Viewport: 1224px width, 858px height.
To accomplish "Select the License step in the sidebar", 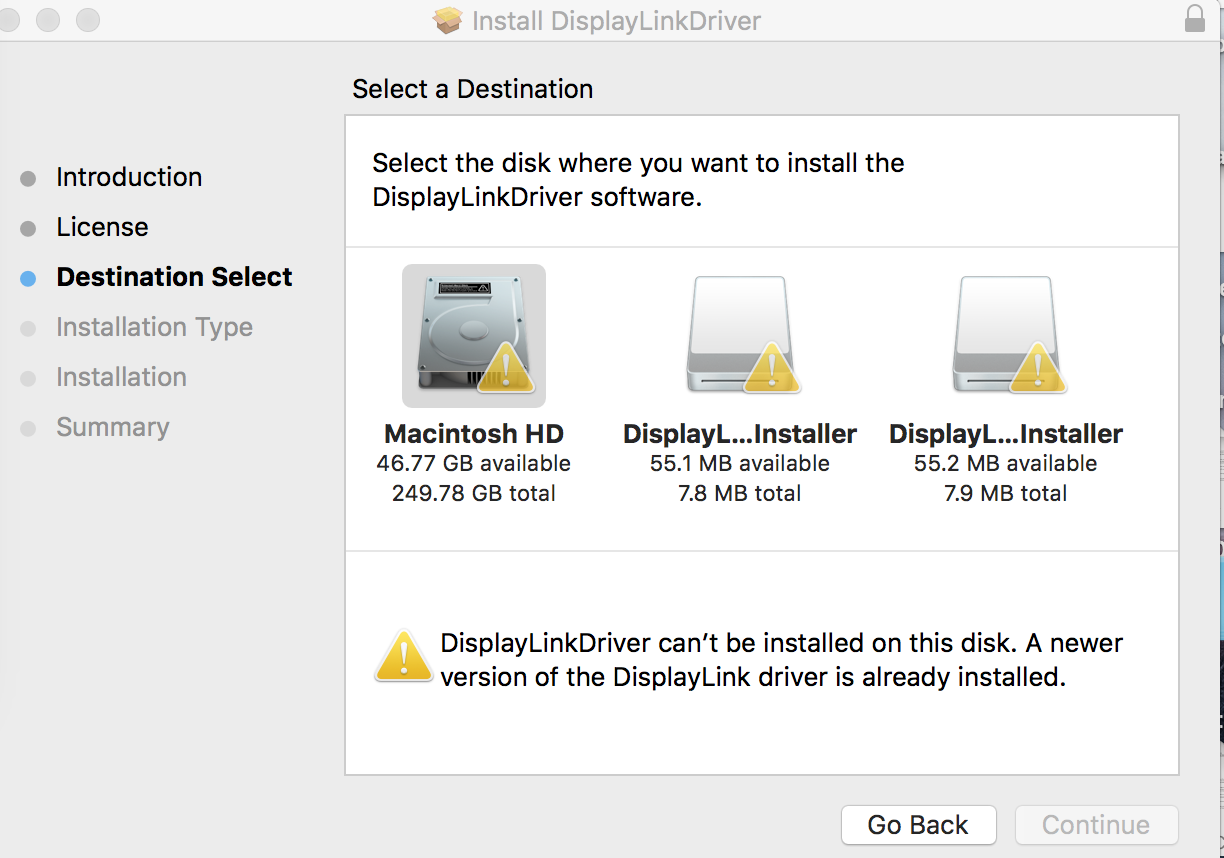I will pos(102,227).
